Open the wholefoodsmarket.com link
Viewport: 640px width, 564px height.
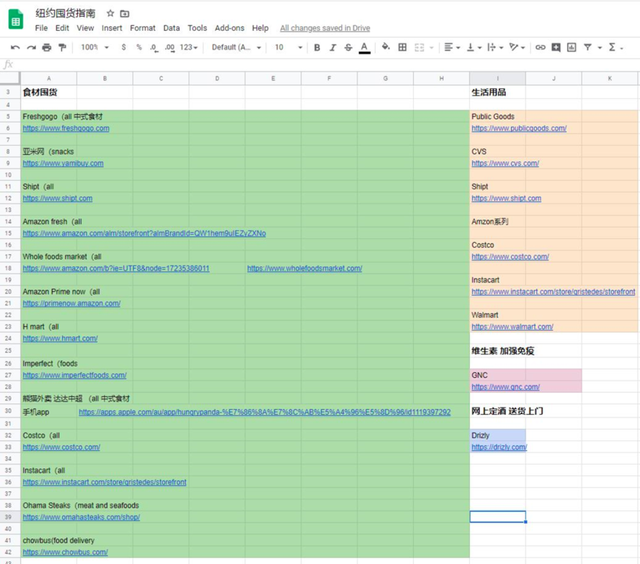click(x=304, y=268)
